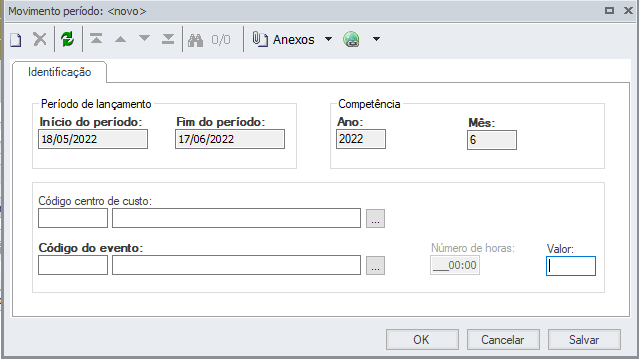Go to previous record up arrow
Image resolution: width=639 pixels, height=360 pixels.
click(120, 39)
